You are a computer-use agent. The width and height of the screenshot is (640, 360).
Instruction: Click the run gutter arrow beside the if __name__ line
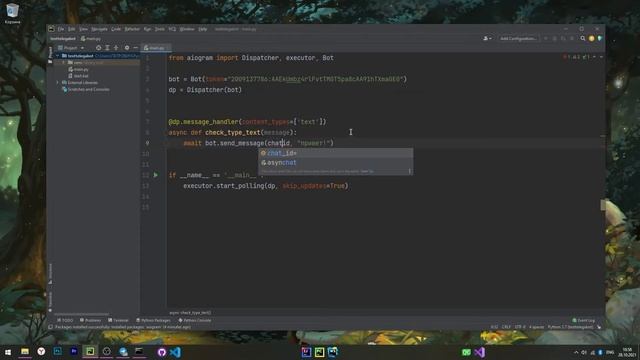pos(156,175)
